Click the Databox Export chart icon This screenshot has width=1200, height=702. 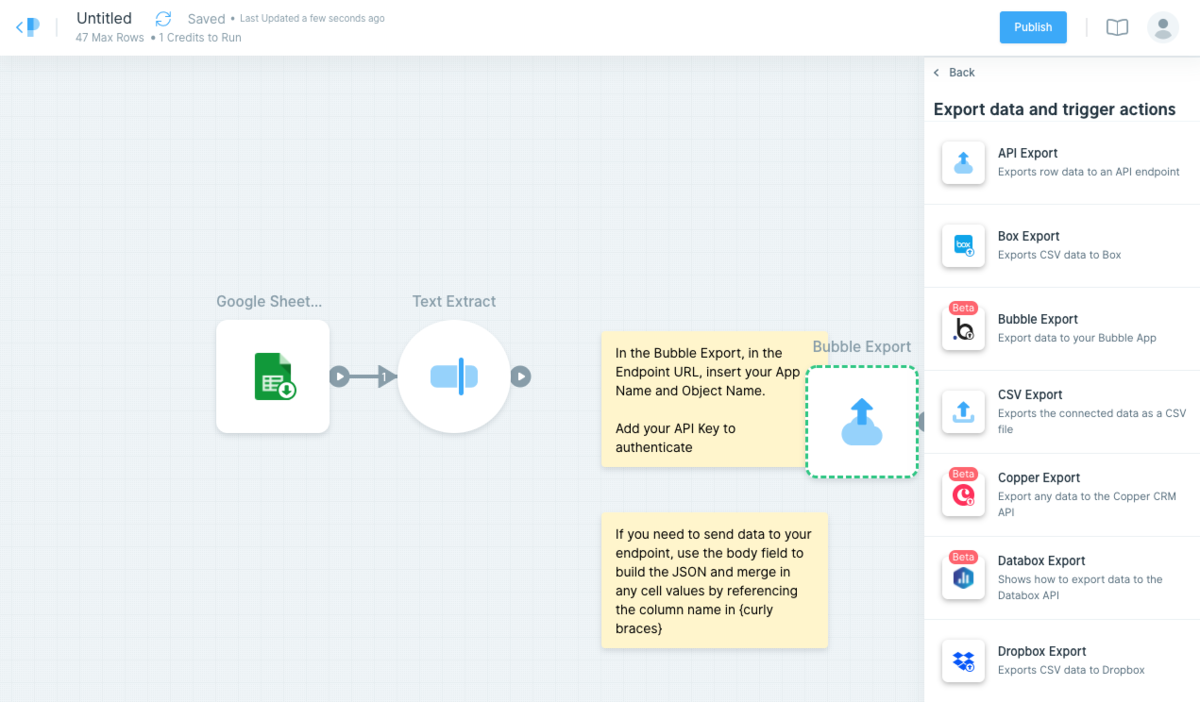[x=964, y=577]
